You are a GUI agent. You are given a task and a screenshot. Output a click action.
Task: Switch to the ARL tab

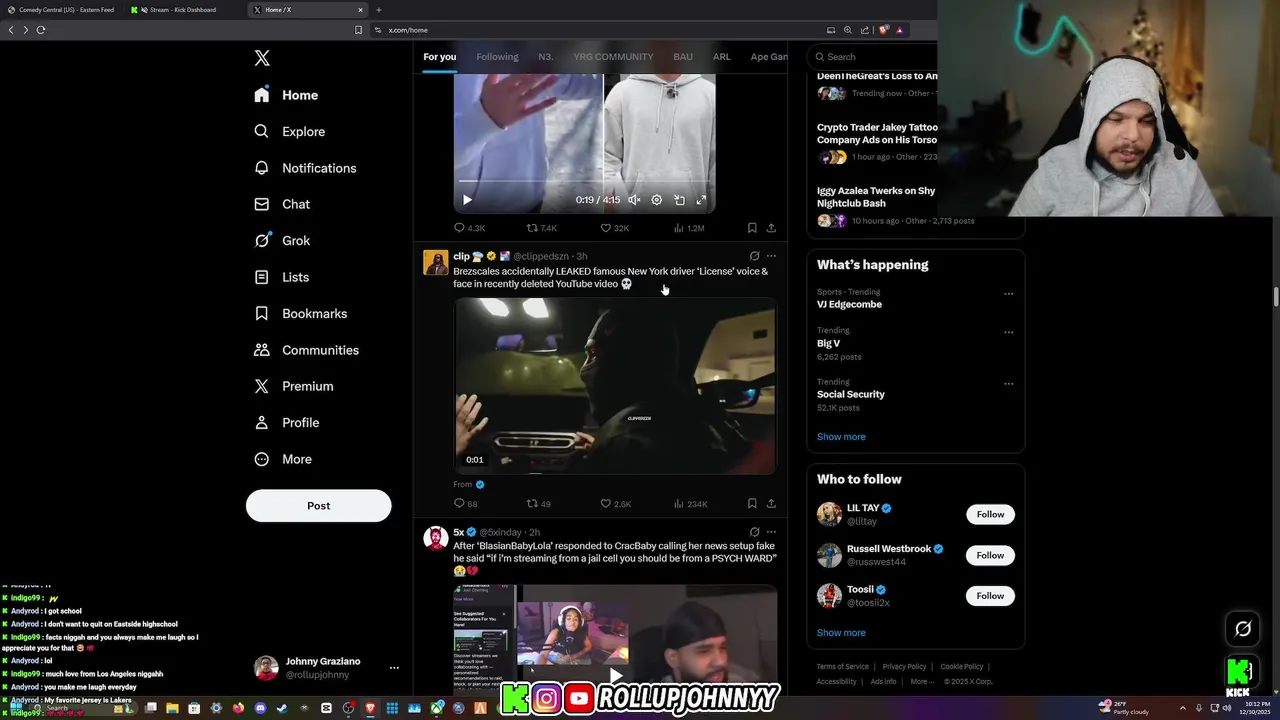coord(722,57)
